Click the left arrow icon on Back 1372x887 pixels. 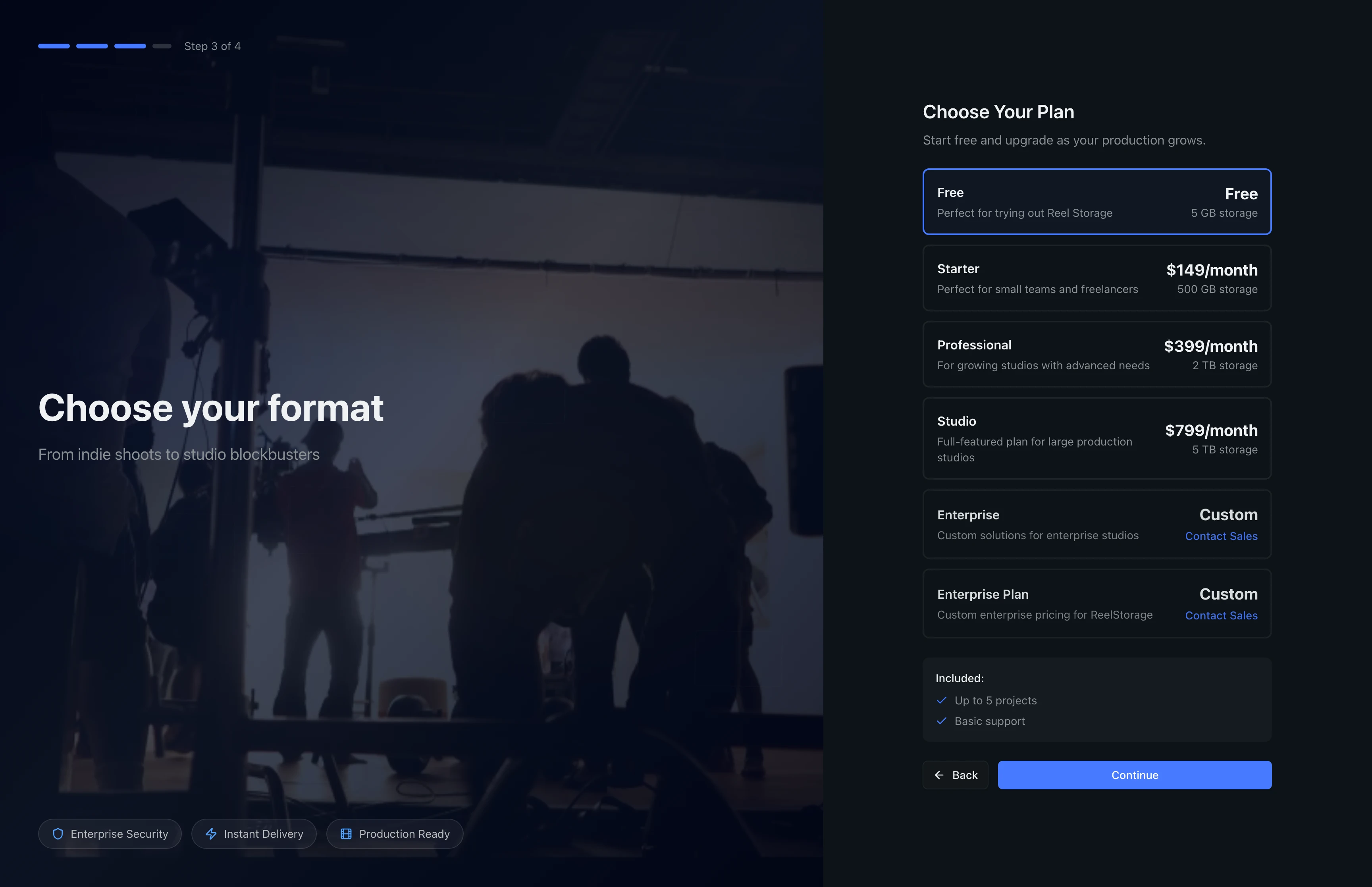point(939,775)
